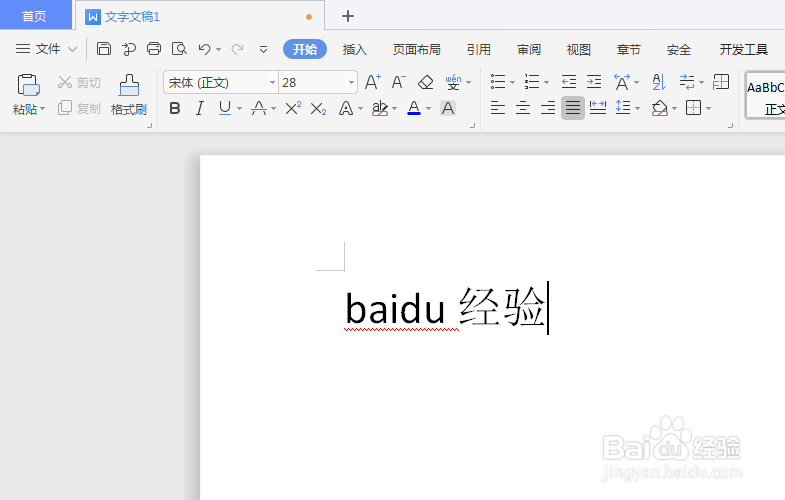Go to the 首页 home tab

(x=35, y=16)
